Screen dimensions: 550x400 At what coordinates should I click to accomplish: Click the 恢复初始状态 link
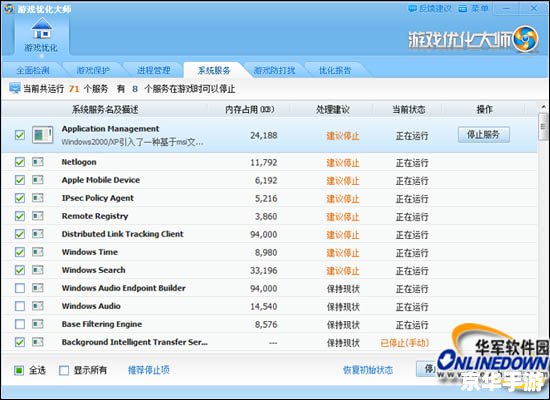pos(368,370)
